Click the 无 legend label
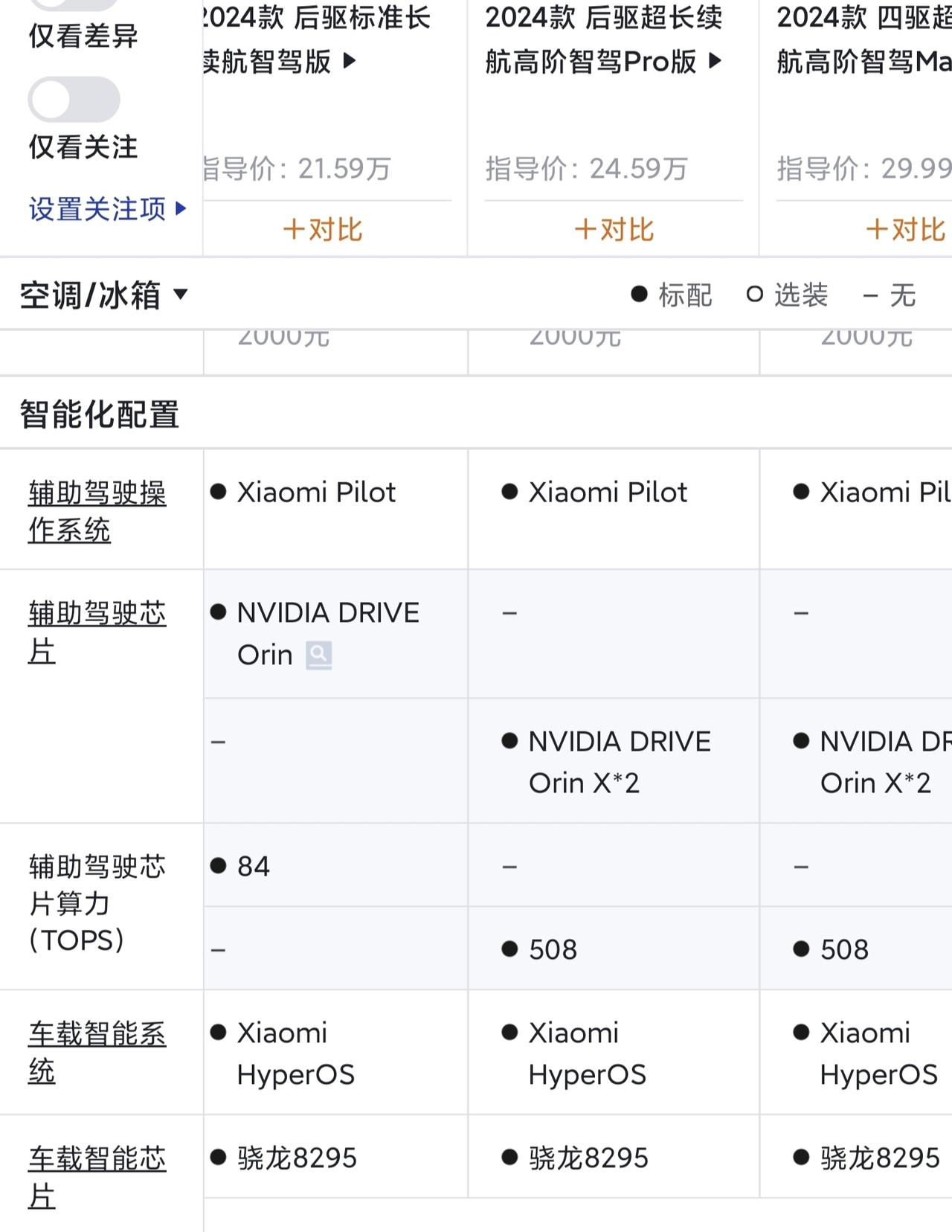 902,295
